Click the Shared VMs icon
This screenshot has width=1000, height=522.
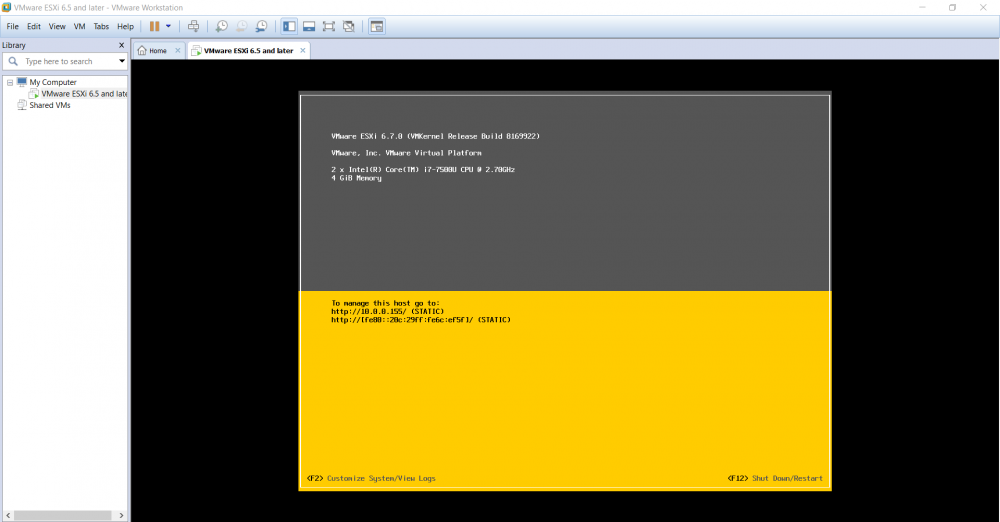[x=22, y=105]
